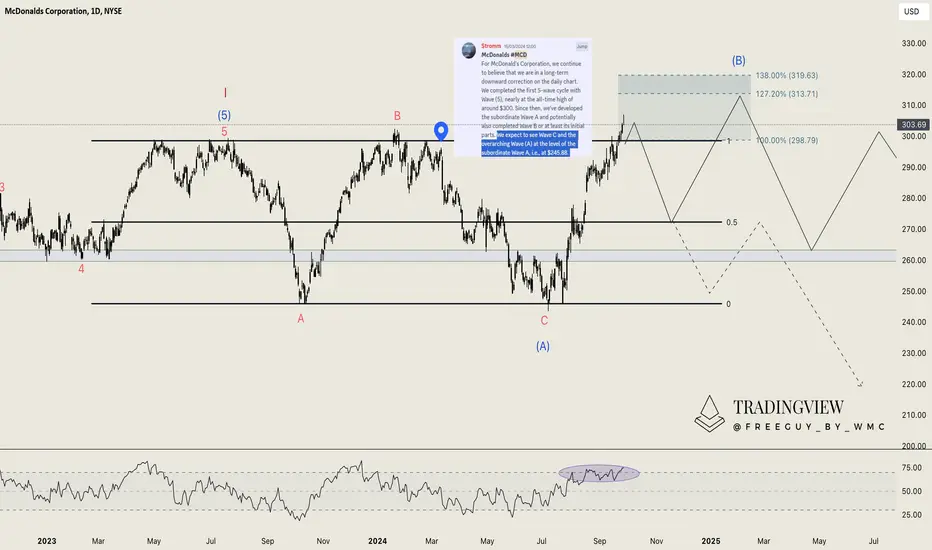Image resolution: width=932 pixels, height=550 pixels.
Task: Select the current price label 303.69
Action: tap(914, 125)
